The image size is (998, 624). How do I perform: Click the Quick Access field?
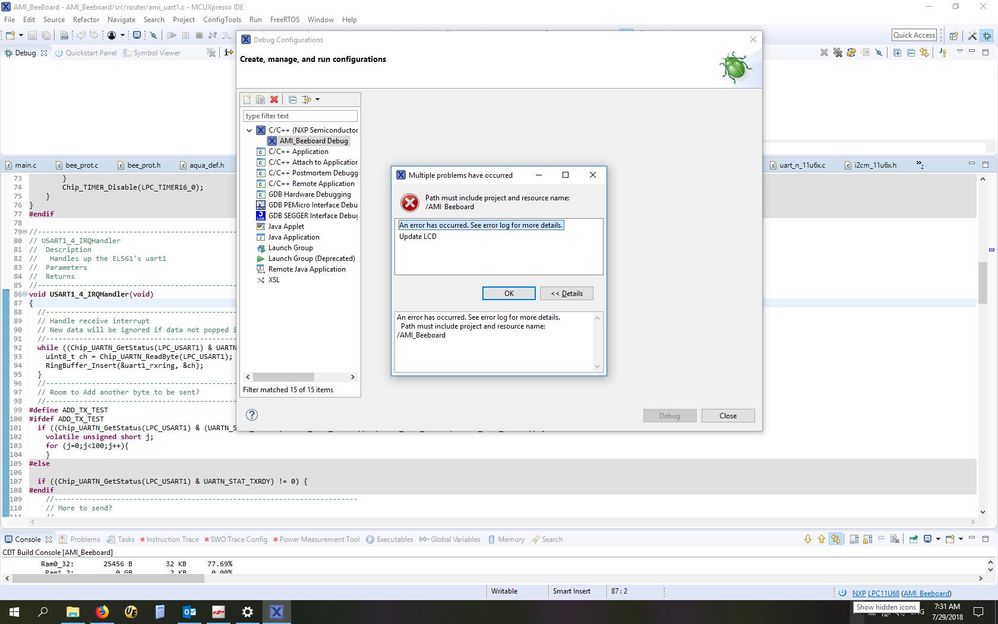[x=914, y=35]
